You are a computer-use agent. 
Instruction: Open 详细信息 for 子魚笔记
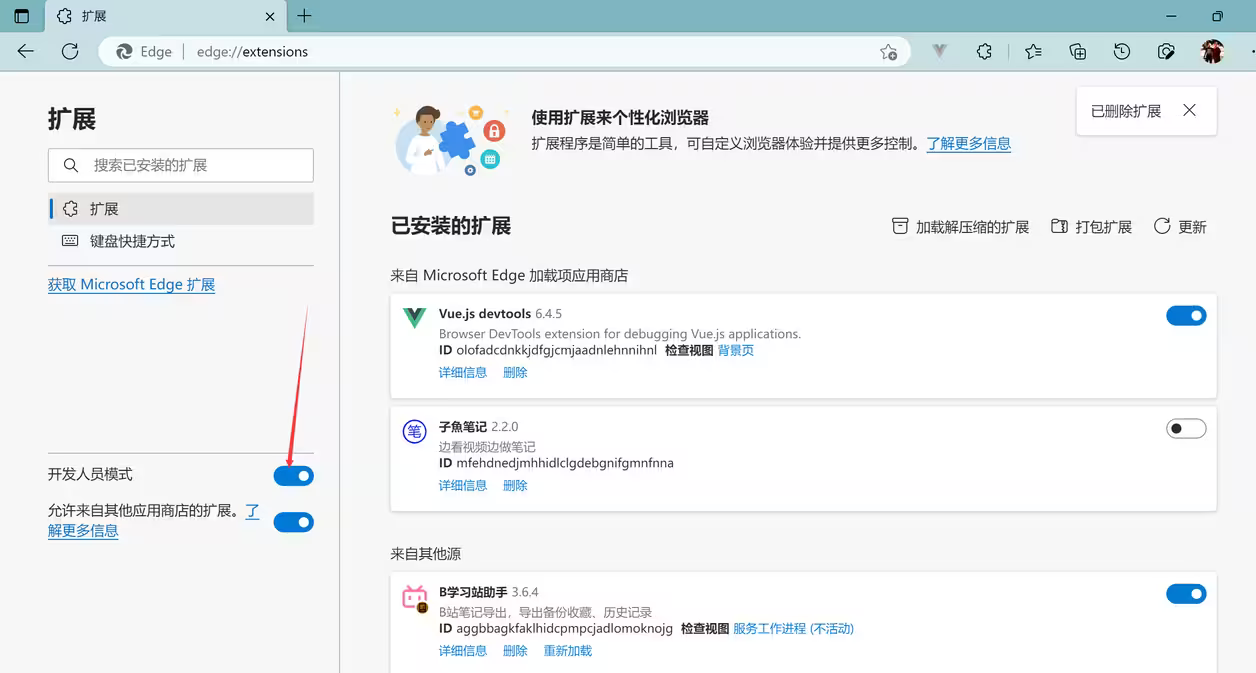coord(463,485)
